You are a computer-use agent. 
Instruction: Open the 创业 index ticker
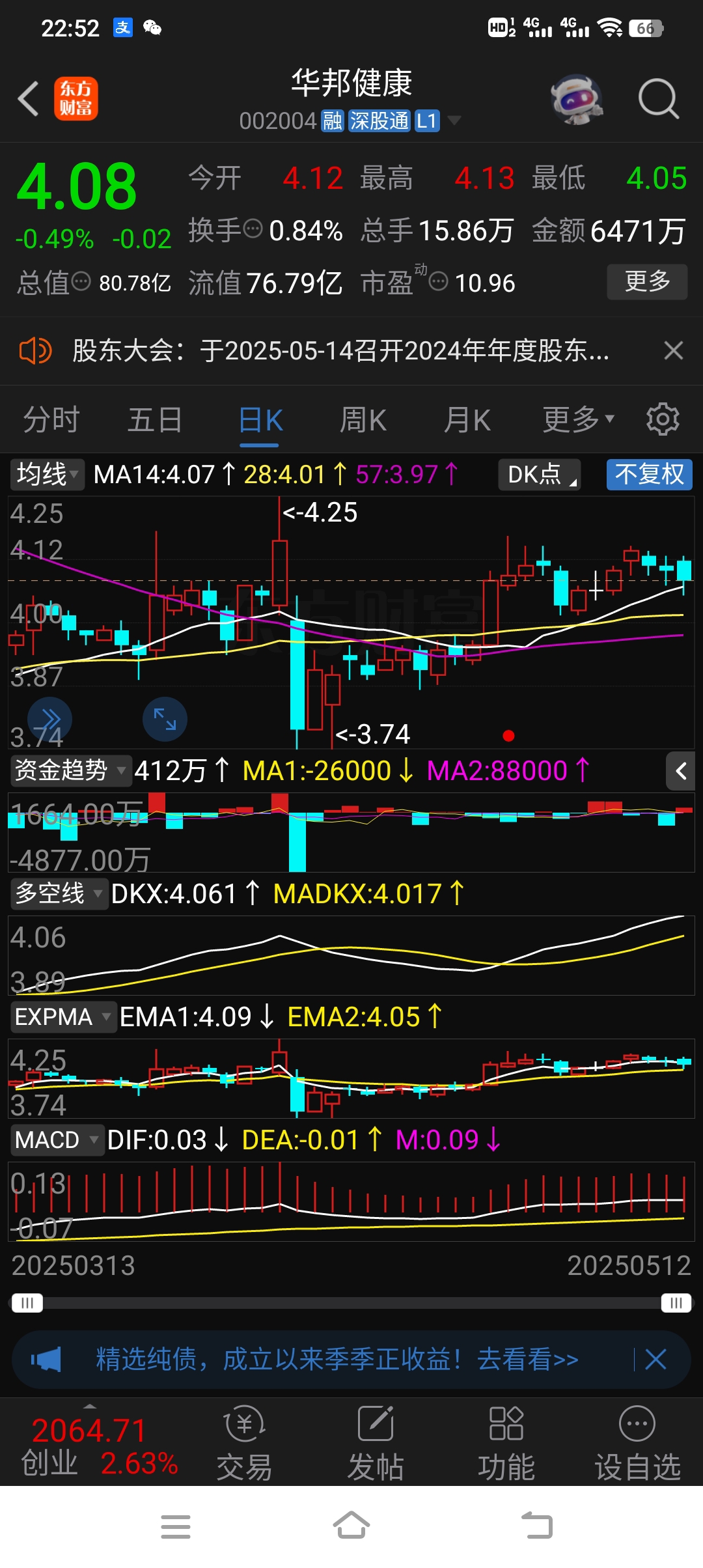tap(98, 1446)
